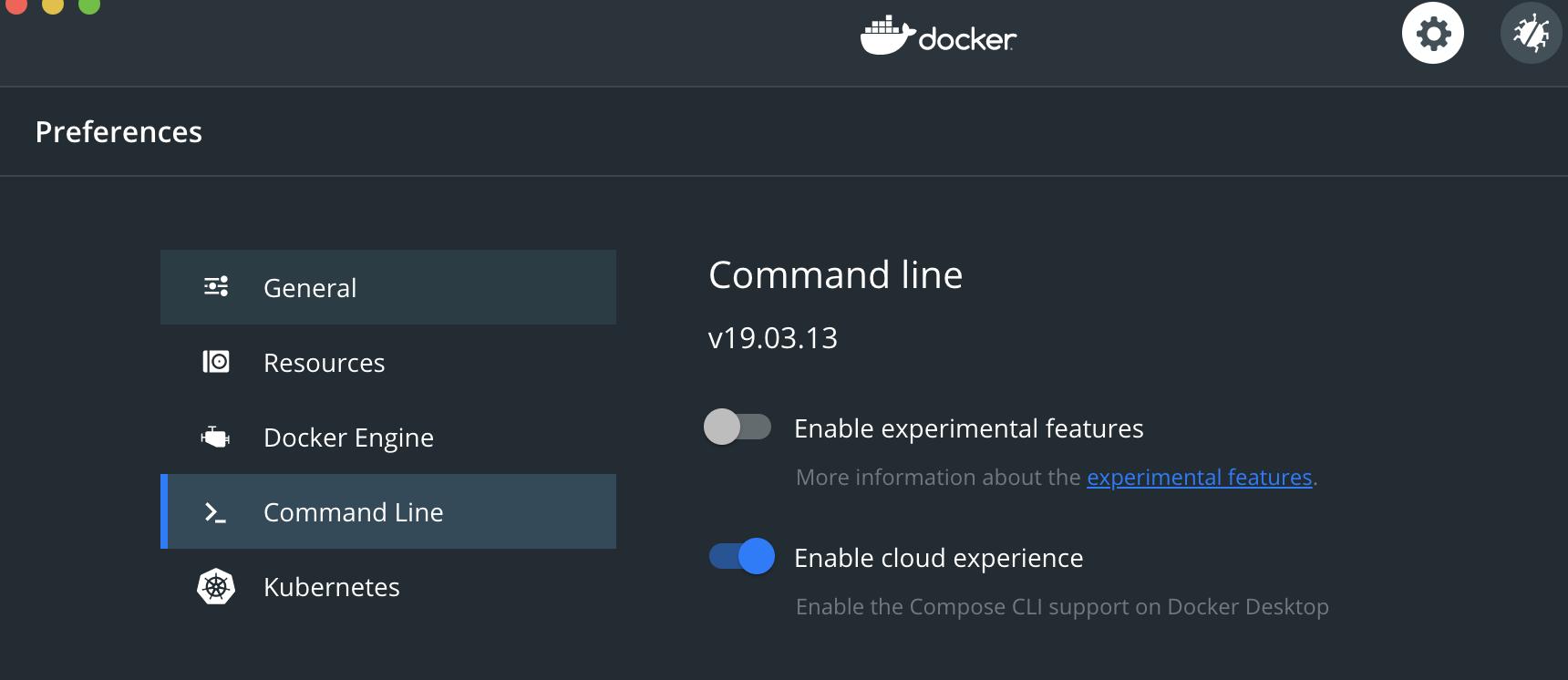Enable the experimental features switch
This screenshot has height=680, width=1568.
click(738, 427)
